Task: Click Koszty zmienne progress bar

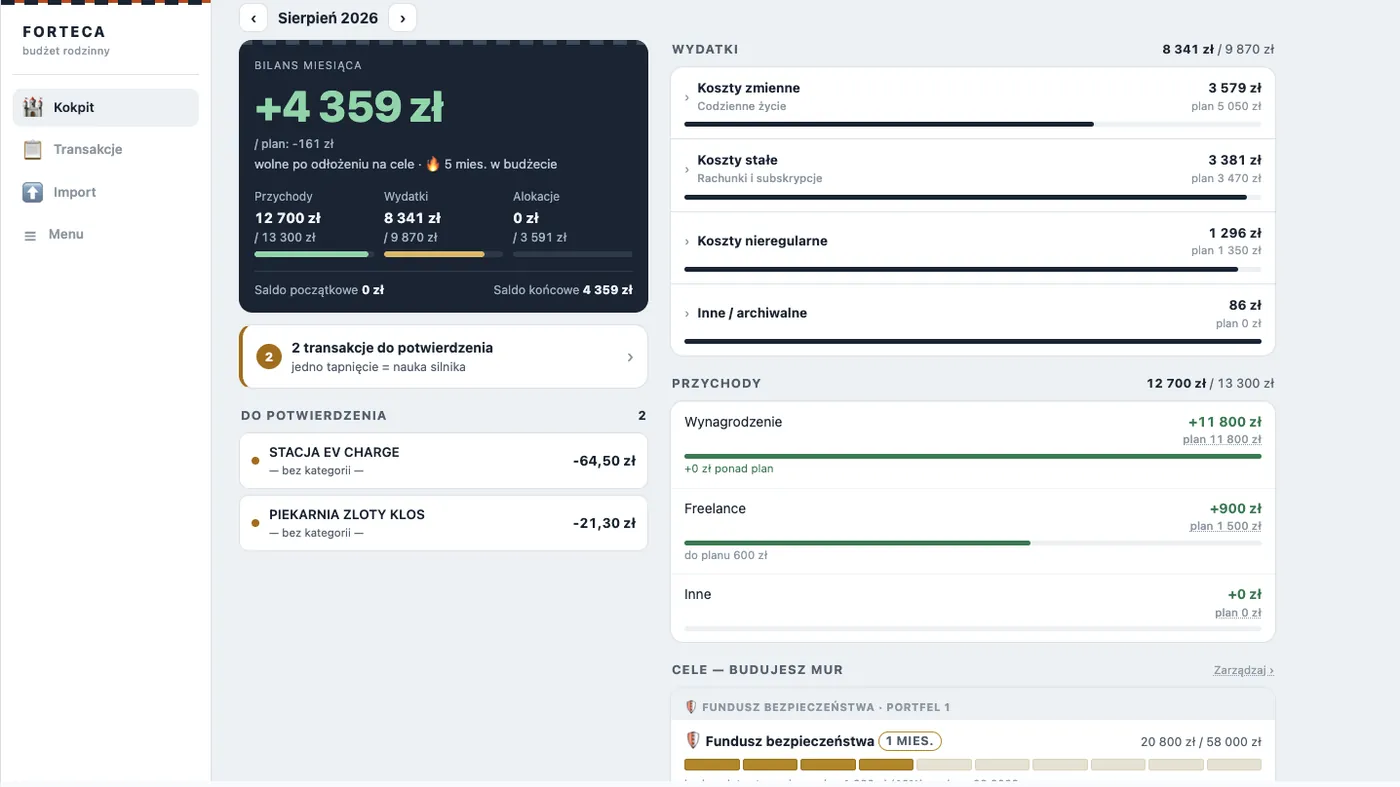Action: 973,124
